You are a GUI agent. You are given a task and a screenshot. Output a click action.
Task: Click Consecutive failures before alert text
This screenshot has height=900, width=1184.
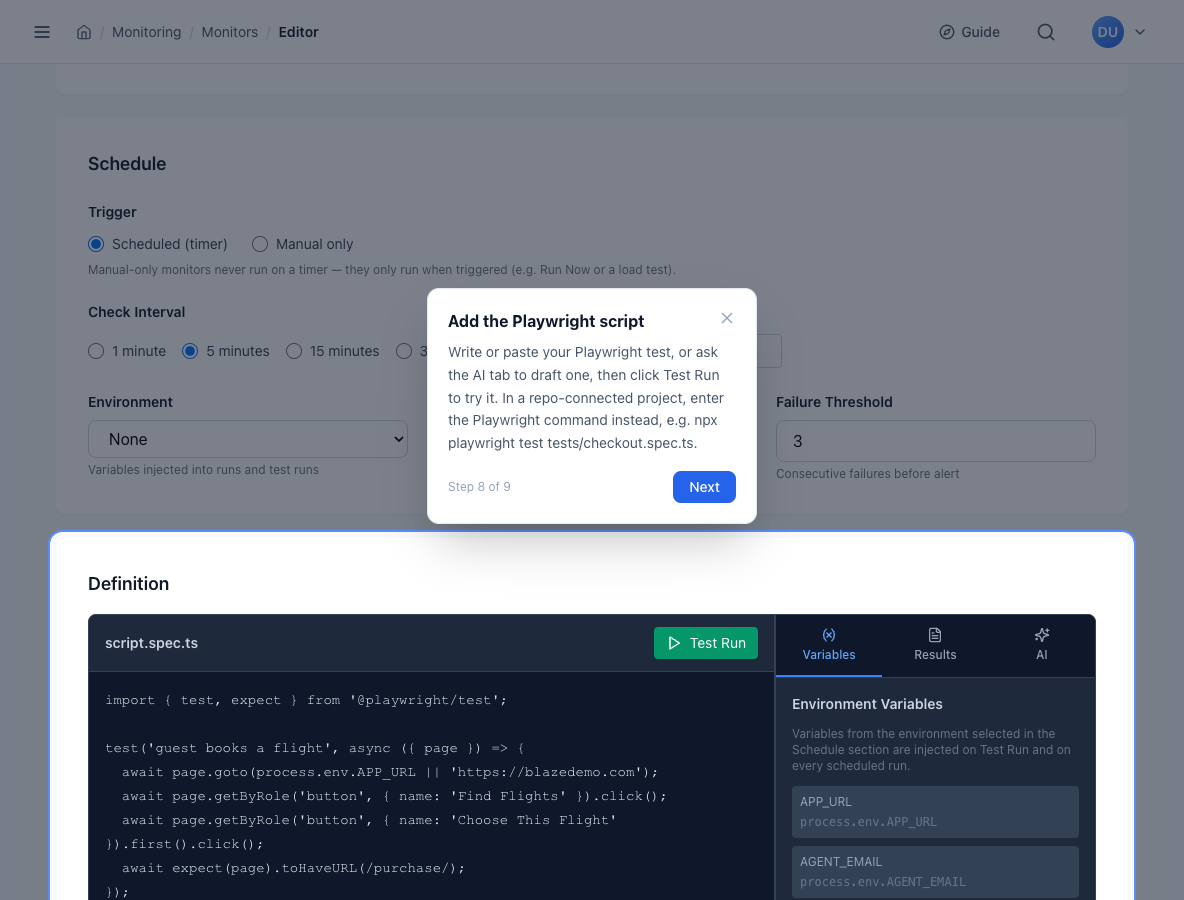[868, 473]
